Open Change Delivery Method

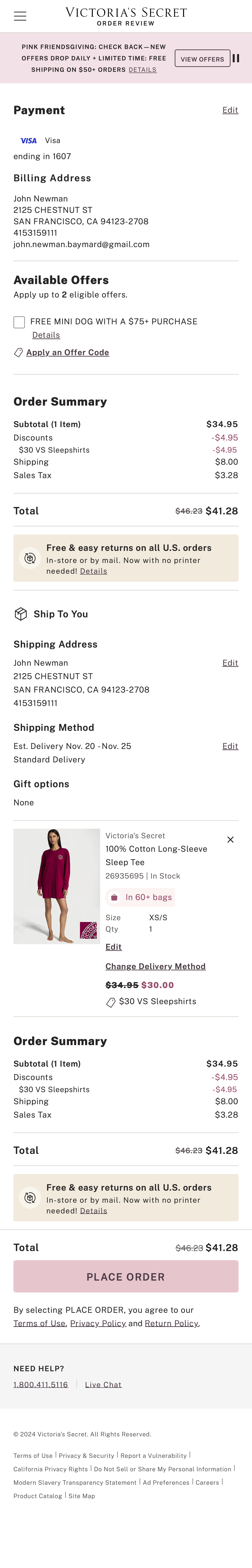155,966
